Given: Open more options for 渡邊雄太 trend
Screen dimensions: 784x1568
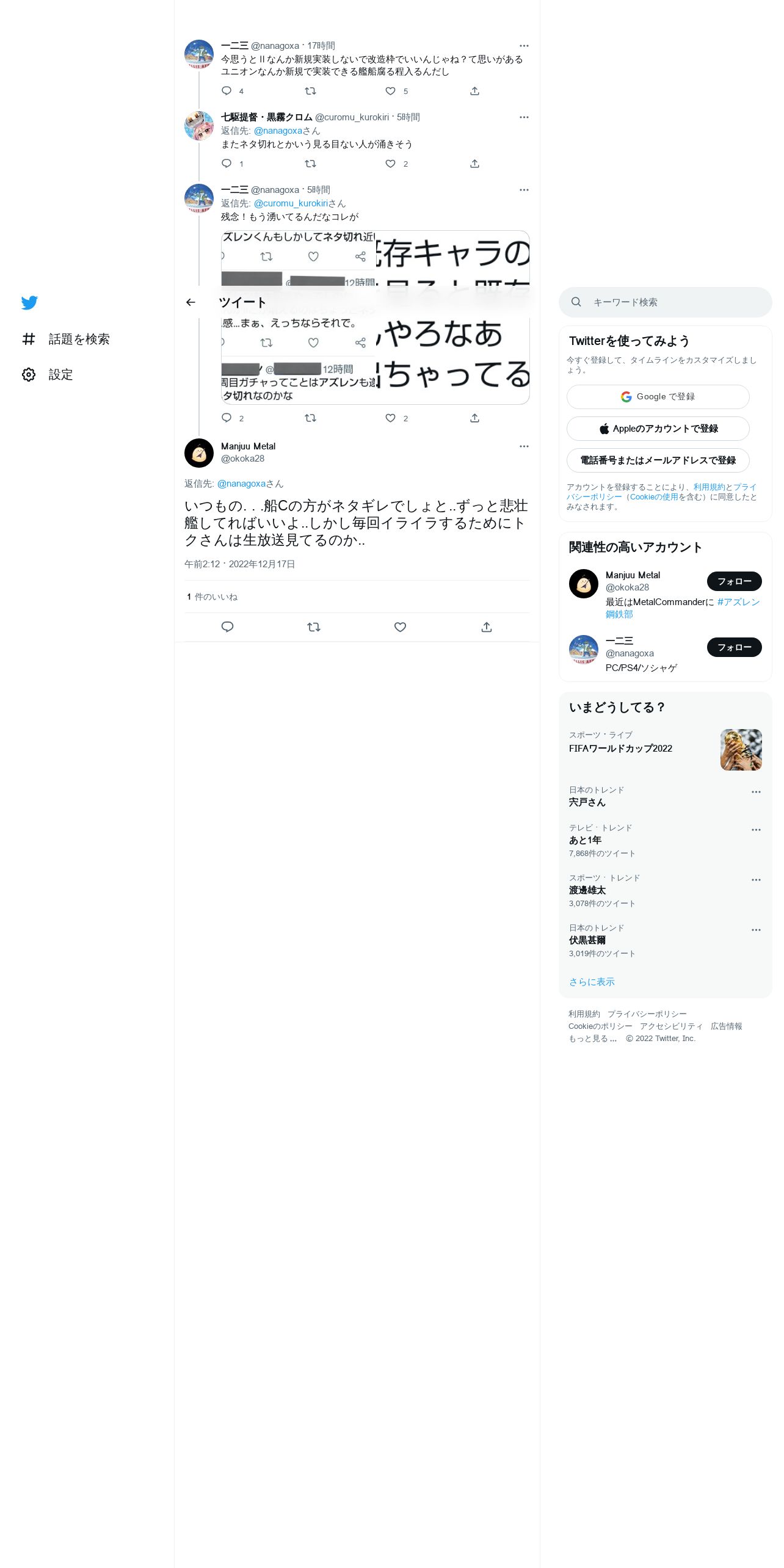Looking at the screenshot, I should coord(756,880).
